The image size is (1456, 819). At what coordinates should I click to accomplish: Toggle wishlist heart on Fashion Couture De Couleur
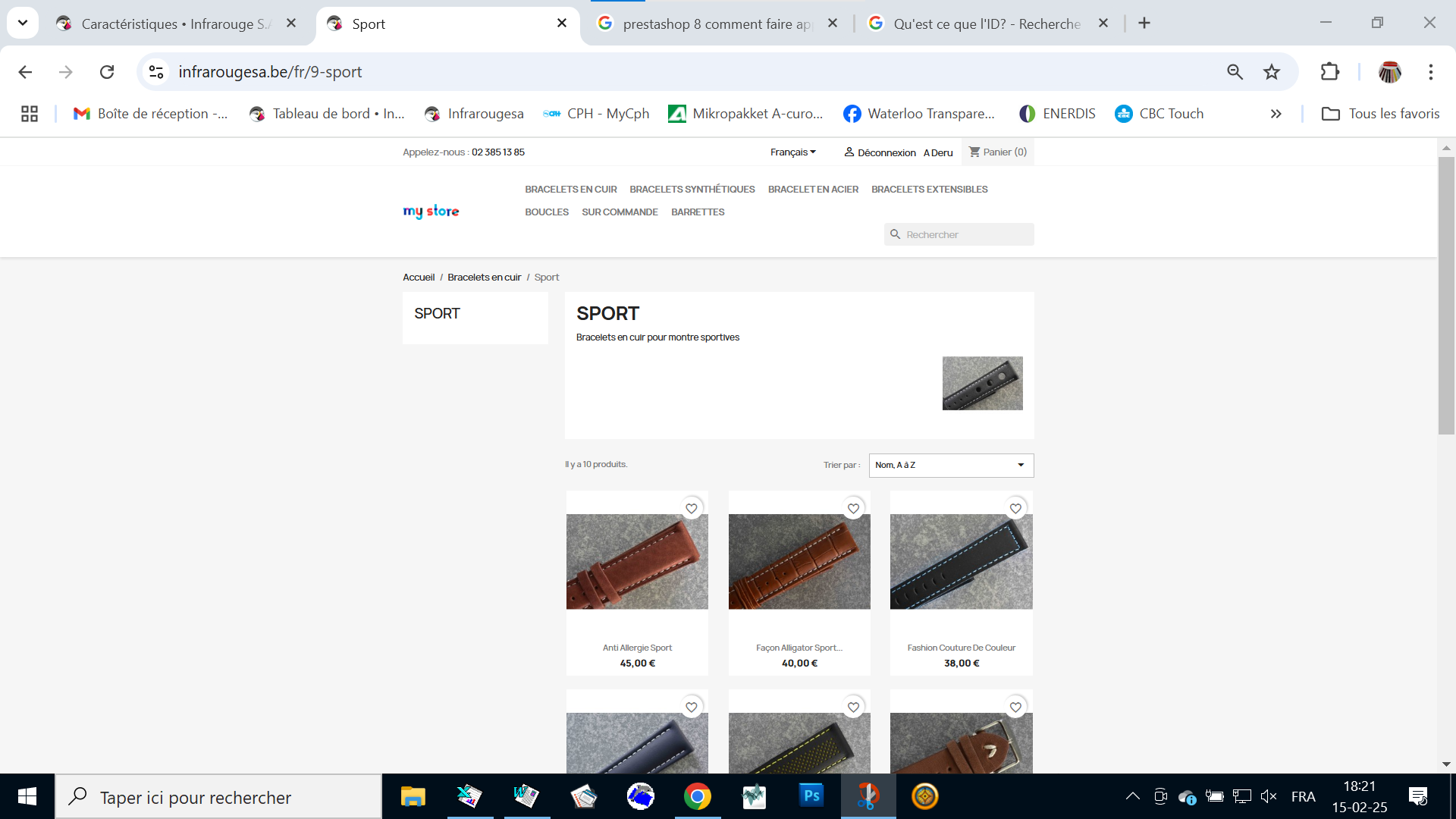click(x=1015, y=509)
